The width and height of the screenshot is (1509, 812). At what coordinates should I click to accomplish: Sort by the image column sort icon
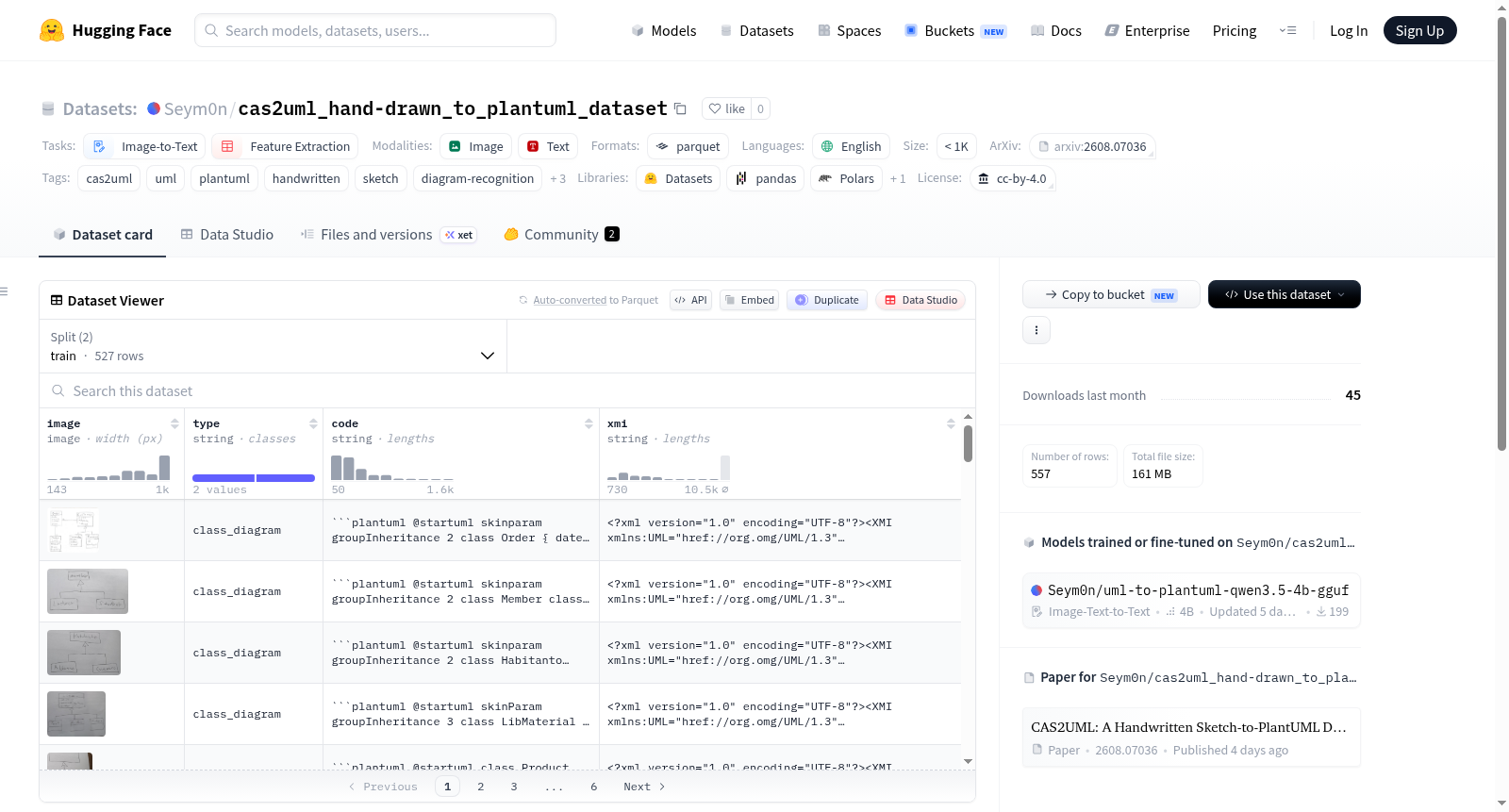click(x=174, y=423)
